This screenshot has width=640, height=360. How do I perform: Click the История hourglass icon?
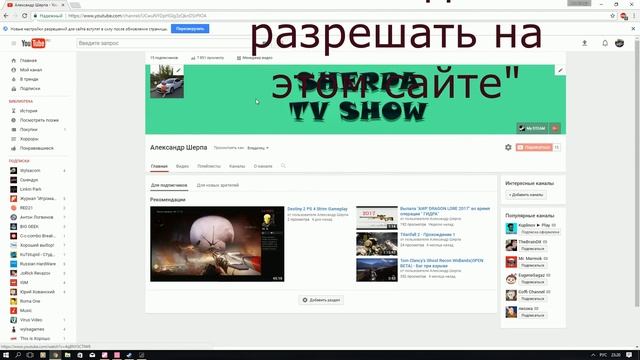tap(13, 111)
